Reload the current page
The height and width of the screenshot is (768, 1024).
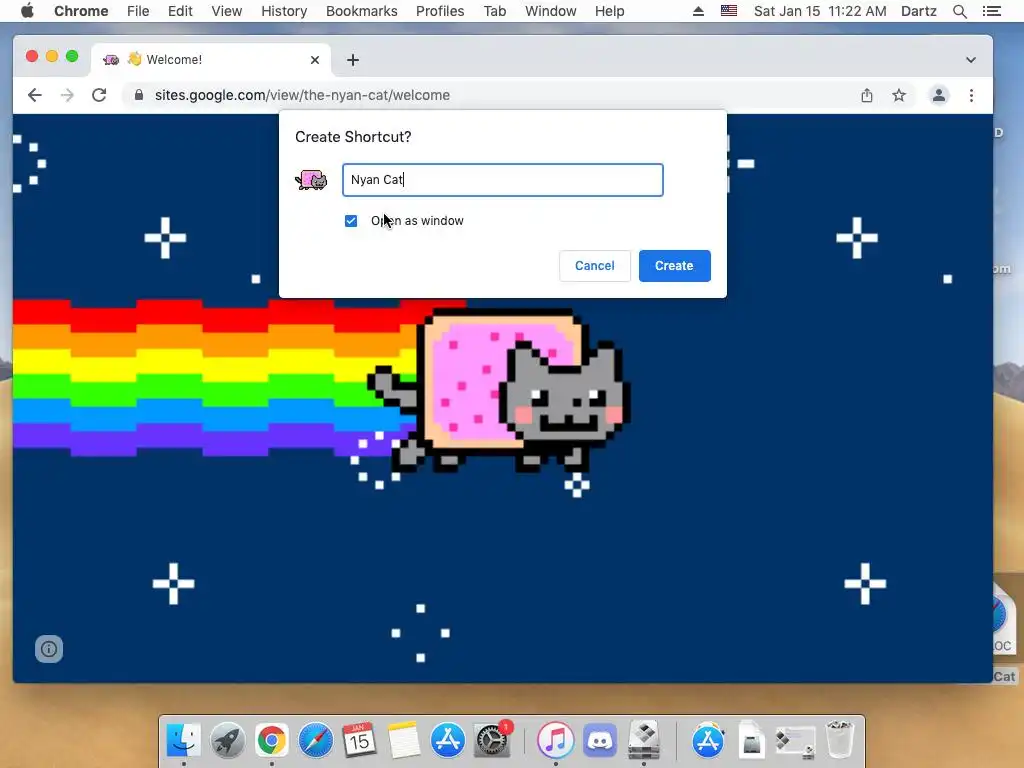pos(99,95)
